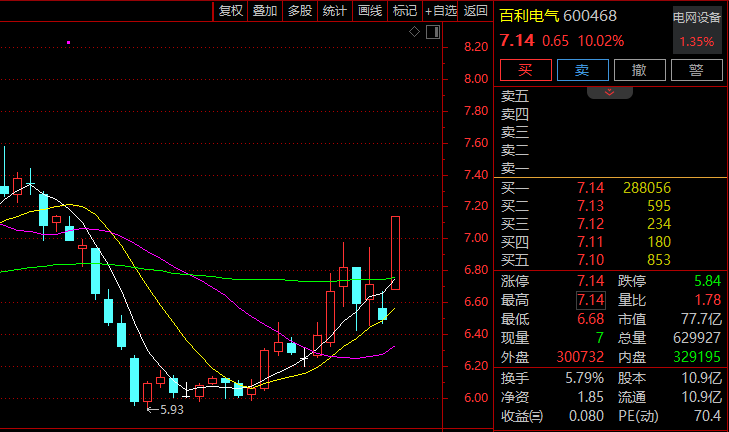Add stock with +自选 button

pyautogui.click(x=441, y=11)
